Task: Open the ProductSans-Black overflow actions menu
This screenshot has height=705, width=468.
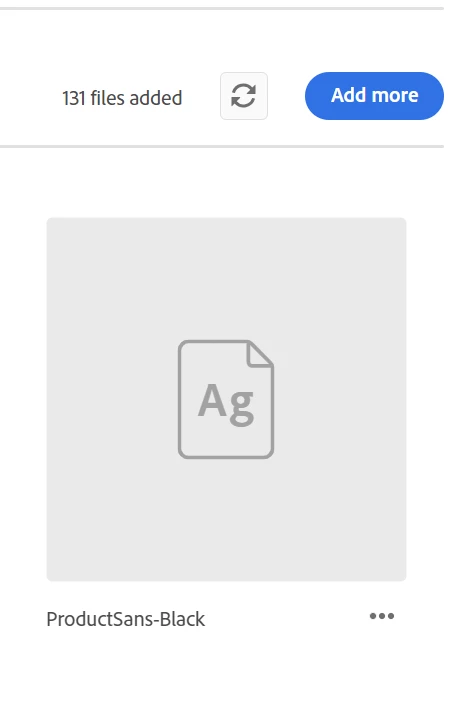Action: tap(382, 616)
